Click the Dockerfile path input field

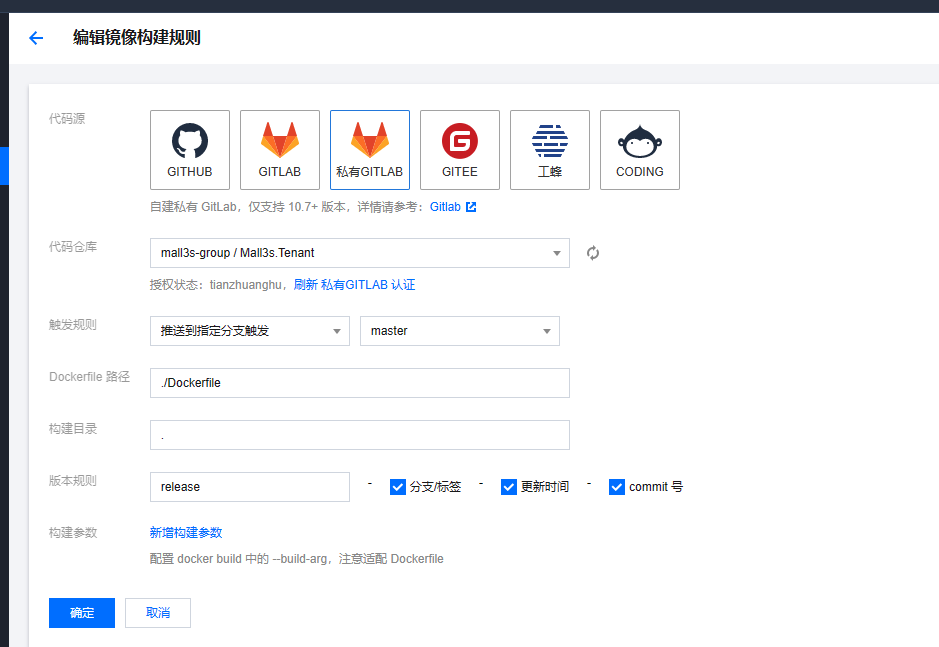click(x=360, y=383)
